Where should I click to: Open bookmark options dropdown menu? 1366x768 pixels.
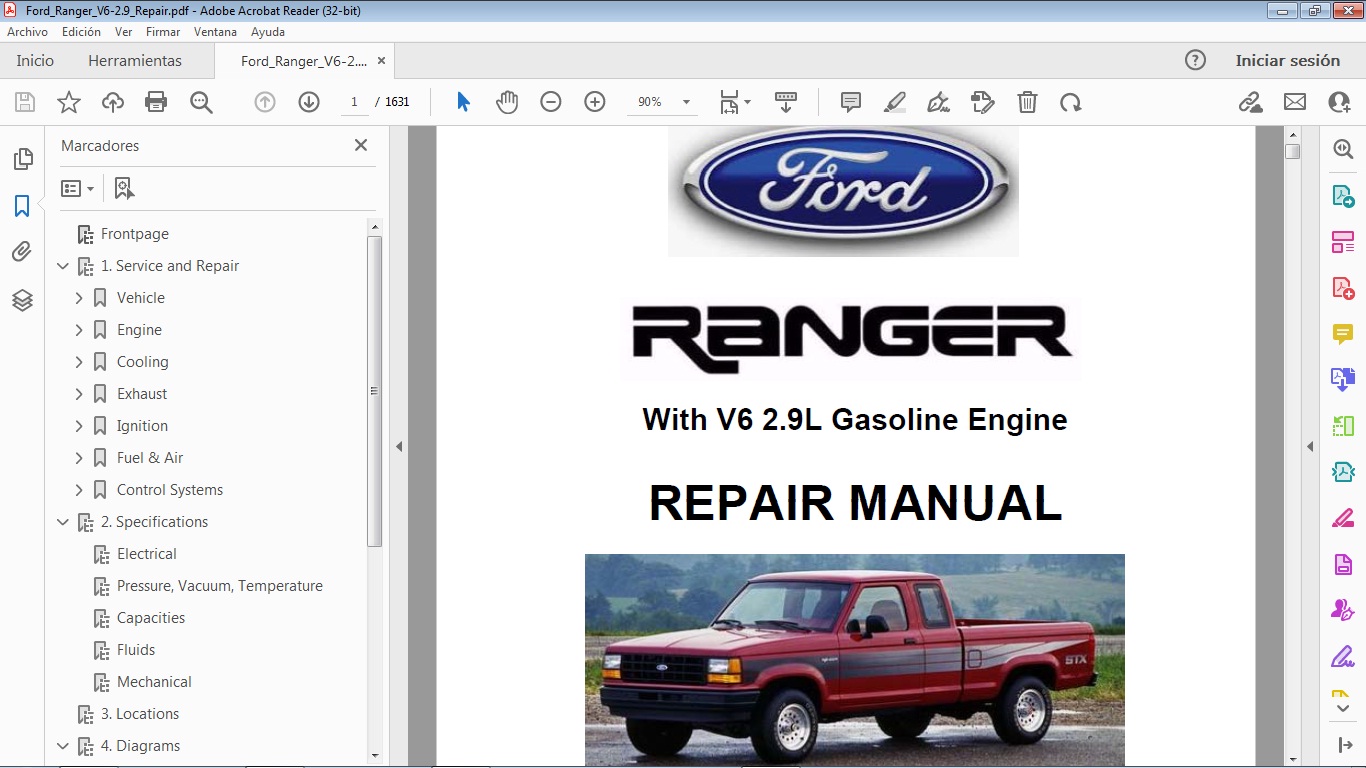click(77, 188)
